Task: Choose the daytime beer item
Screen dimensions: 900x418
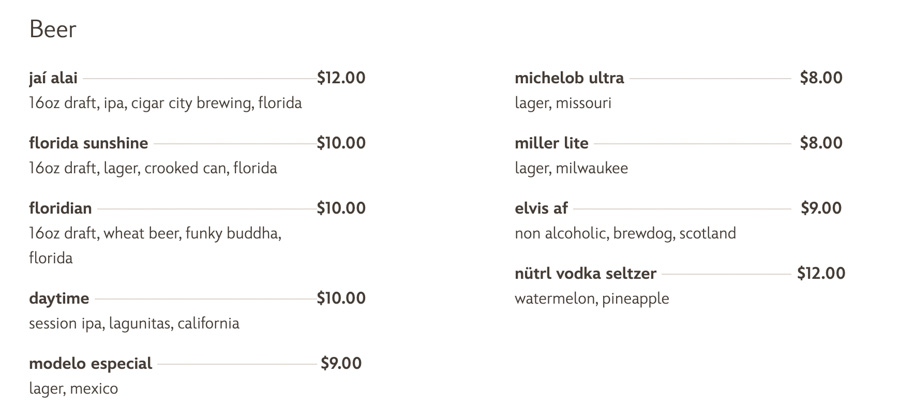Action: pyautogui.click(x=59, y=298)
